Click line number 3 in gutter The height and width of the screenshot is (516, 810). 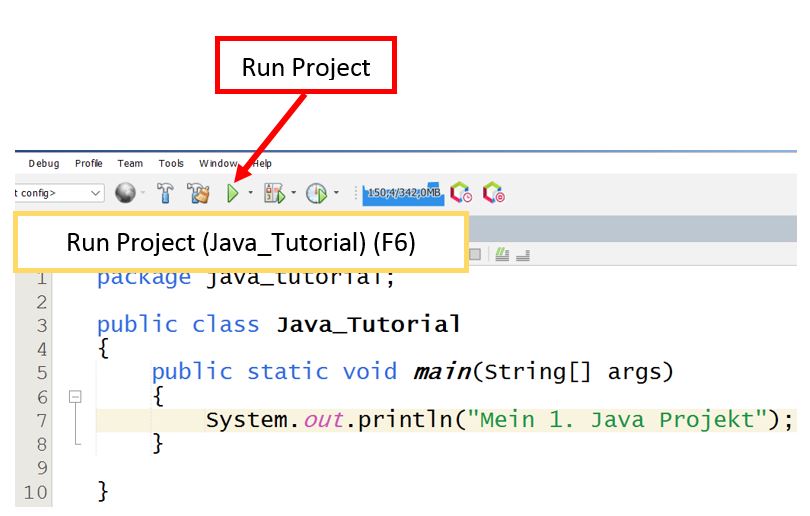(42, 326)
